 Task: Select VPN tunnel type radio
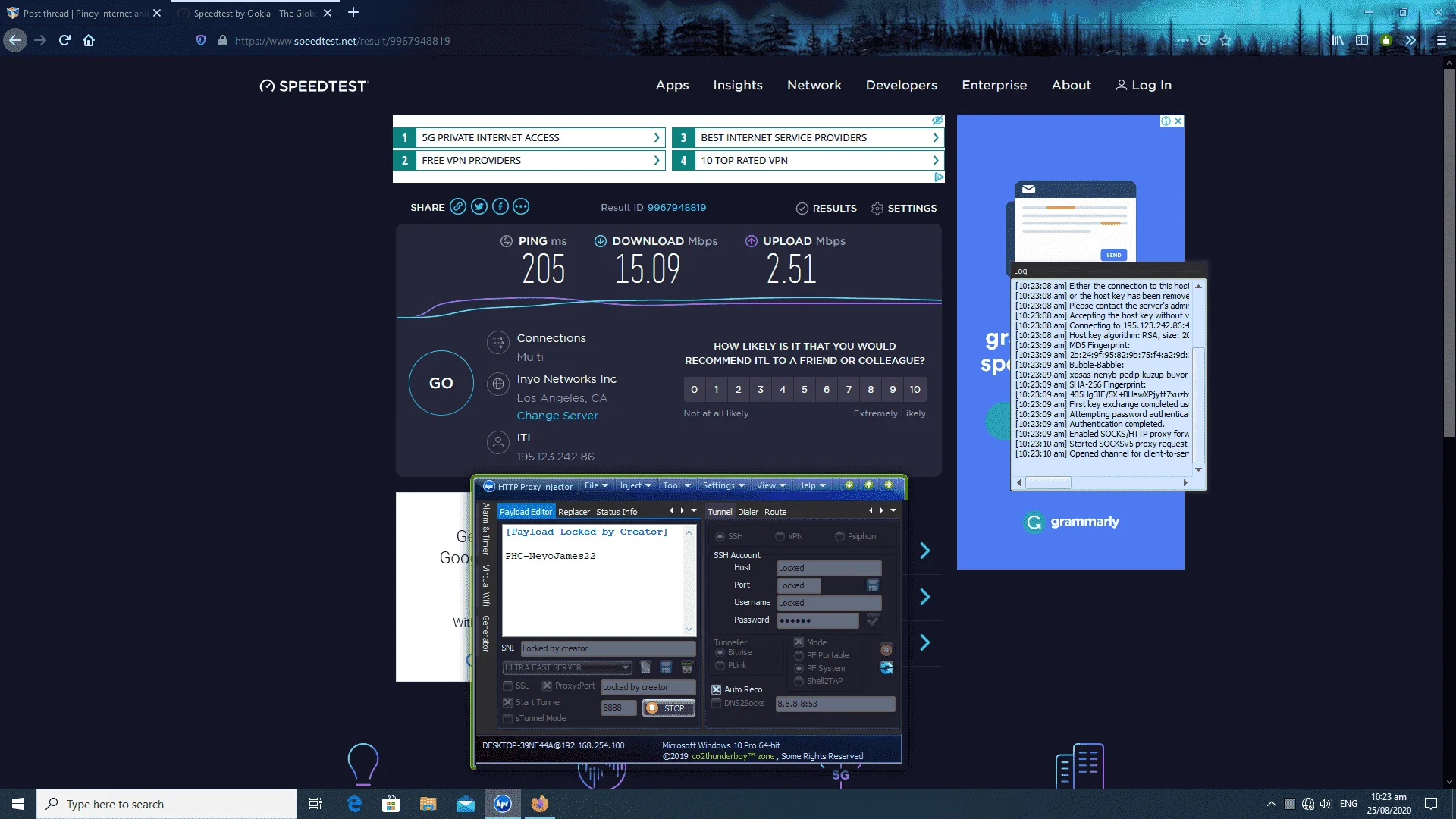780,536
